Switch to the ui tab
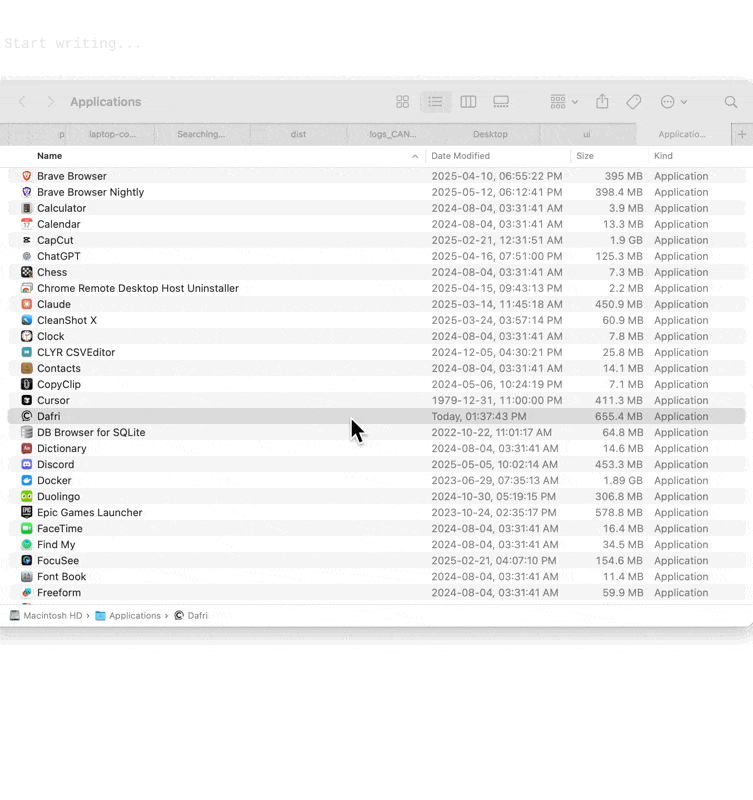 click(x=587, y=134)
